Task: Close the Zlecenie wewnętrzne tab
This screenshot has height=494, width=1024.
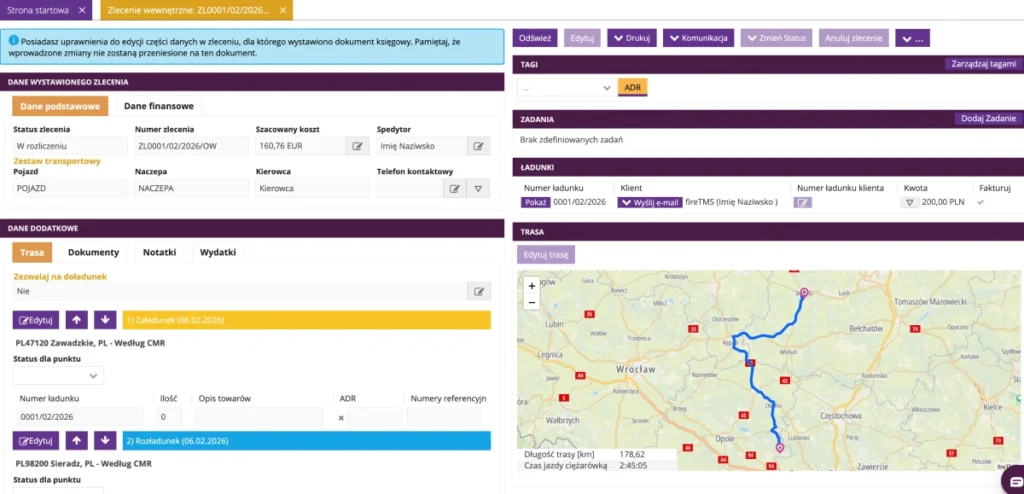Action: tap(282, 10)
